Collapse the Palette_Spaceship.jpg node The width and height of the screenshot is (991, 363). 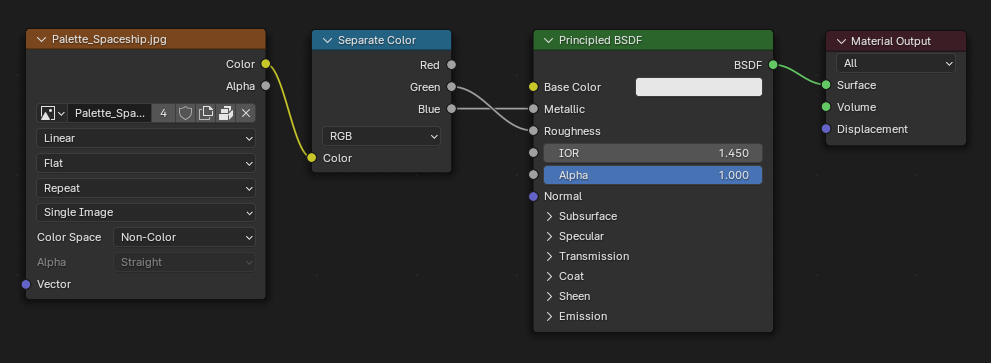click(x=42, y=39)
